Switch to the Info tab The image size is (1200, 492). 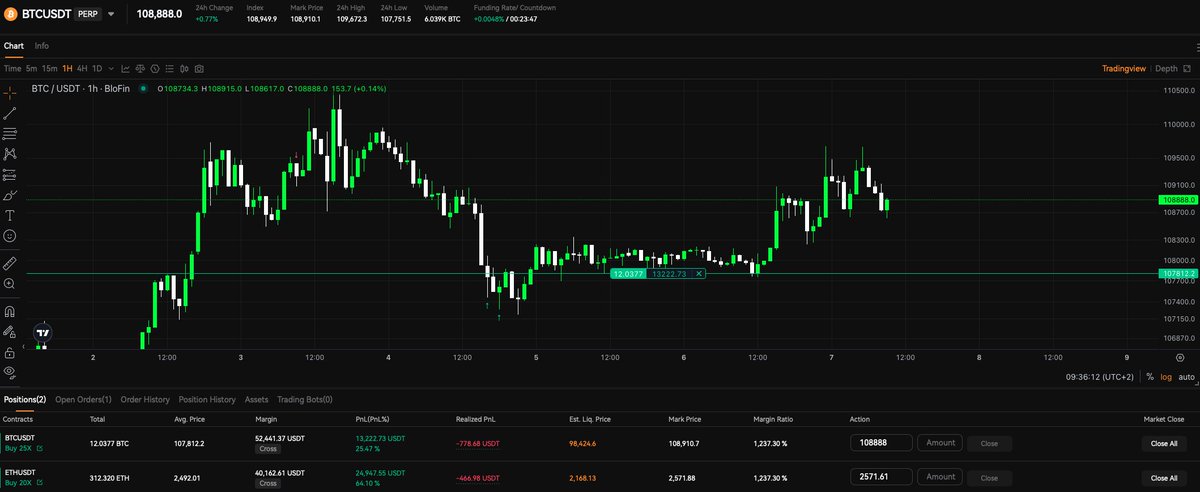42,46
